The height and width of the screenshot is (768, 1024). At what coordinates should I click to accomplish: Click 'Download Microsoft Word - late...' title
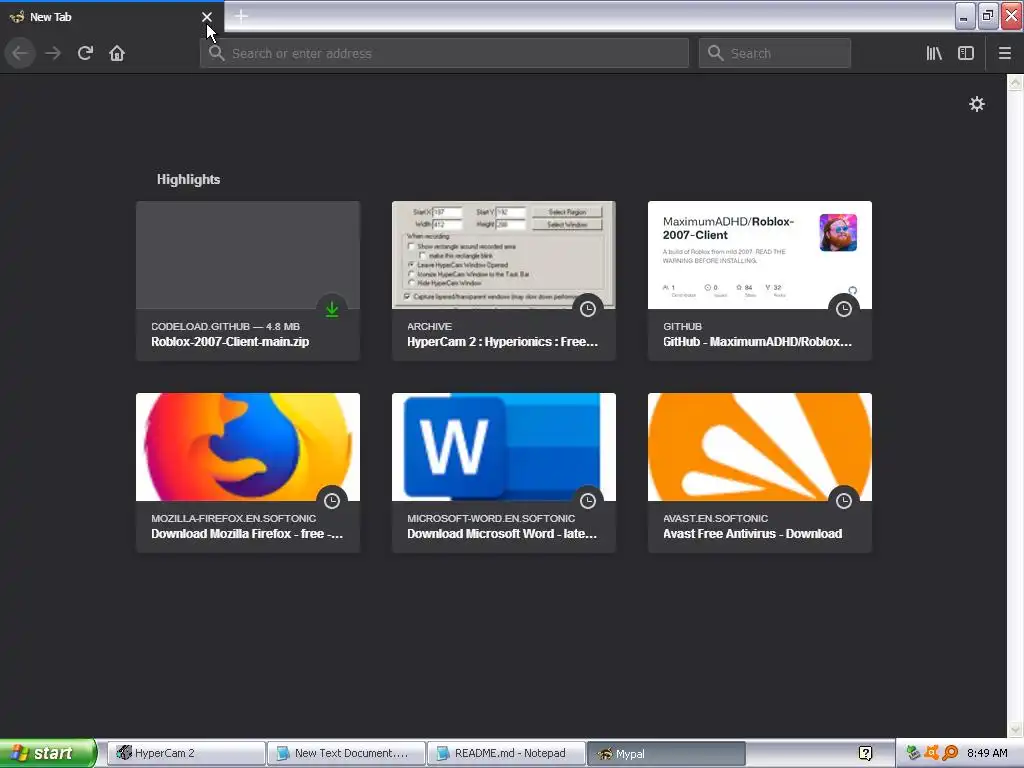pyautogui.click(x=502, y=534)
